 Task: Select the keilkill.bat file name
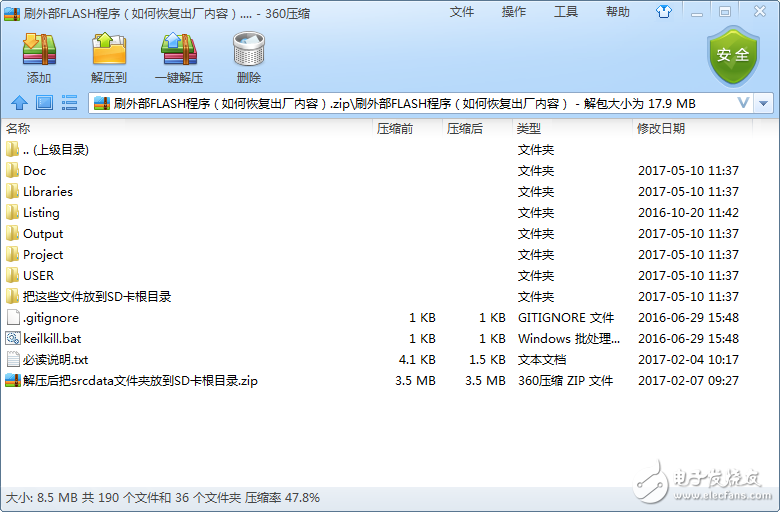(52, 339)
